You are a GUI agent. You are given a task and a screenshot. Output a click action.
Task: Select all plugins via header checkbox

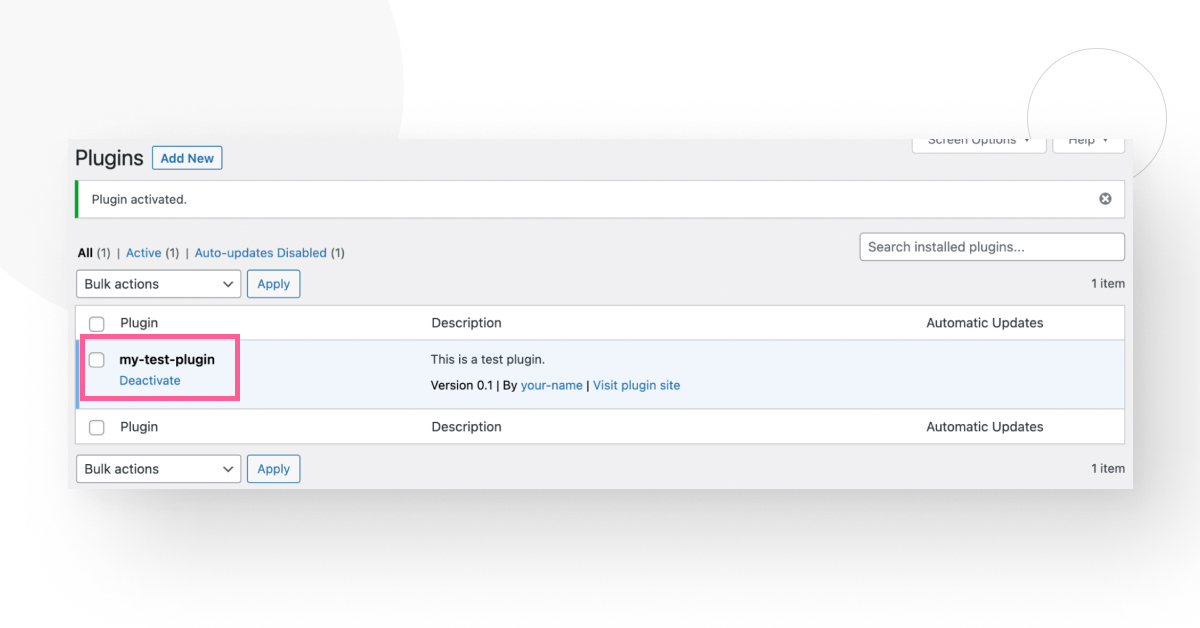tap(96, 323)
